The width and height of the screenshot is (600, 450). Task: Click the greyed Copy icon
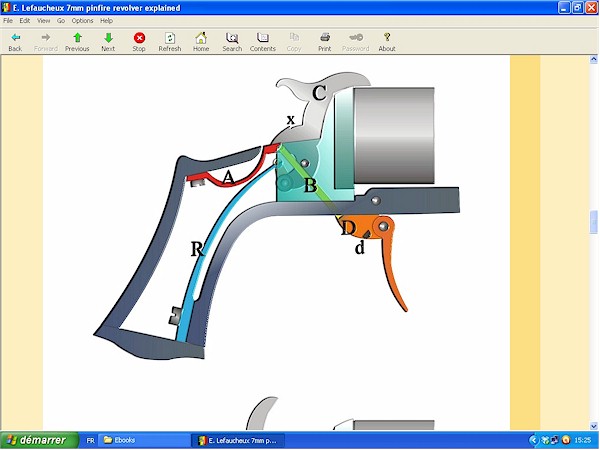click(x=294, y=38)
